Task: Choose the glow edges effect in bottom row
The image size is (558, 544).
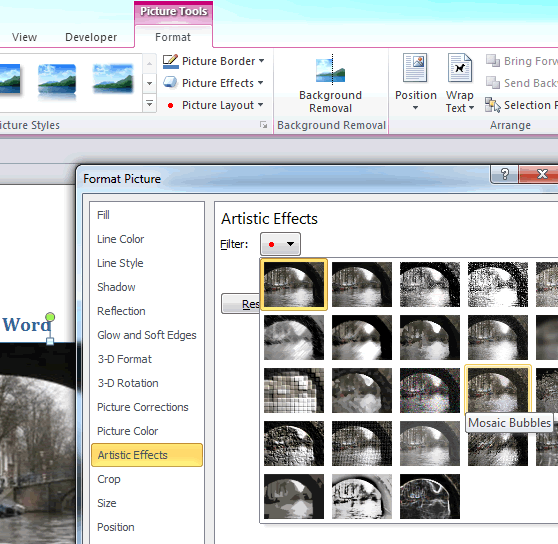Action: [430, 497]
